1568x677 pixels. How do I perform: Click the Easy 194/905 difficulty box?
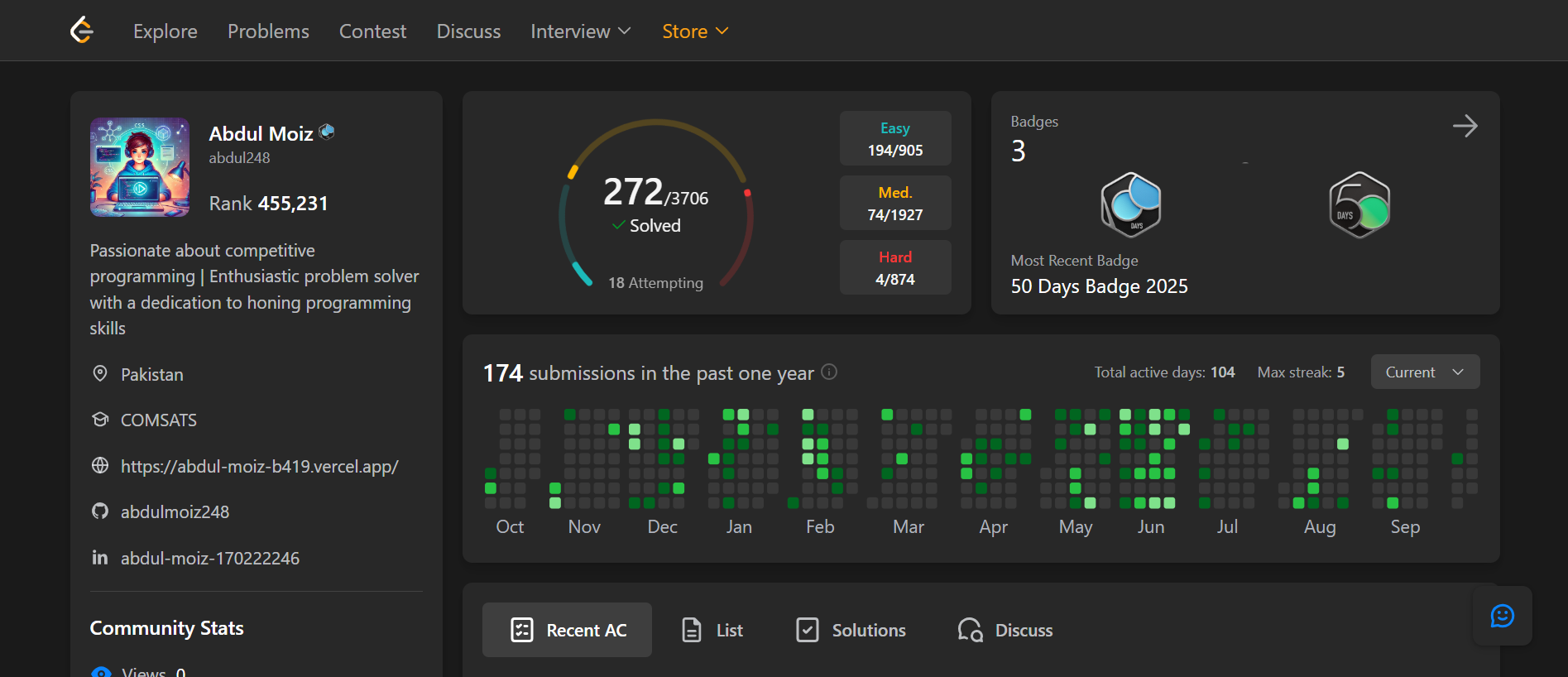click(894, 139)
